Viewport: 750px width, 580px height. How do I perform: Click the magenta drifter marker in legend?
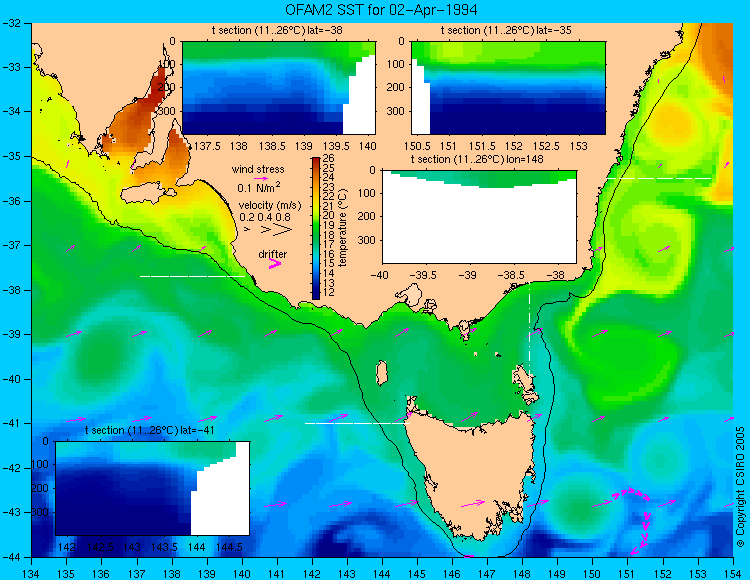(275, 263)
